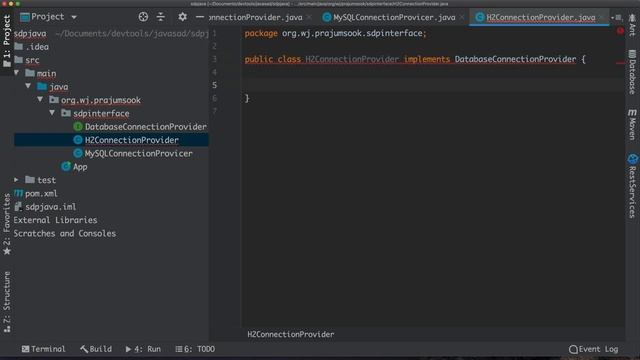Open the pom.xml file

(x=36, y=193)
